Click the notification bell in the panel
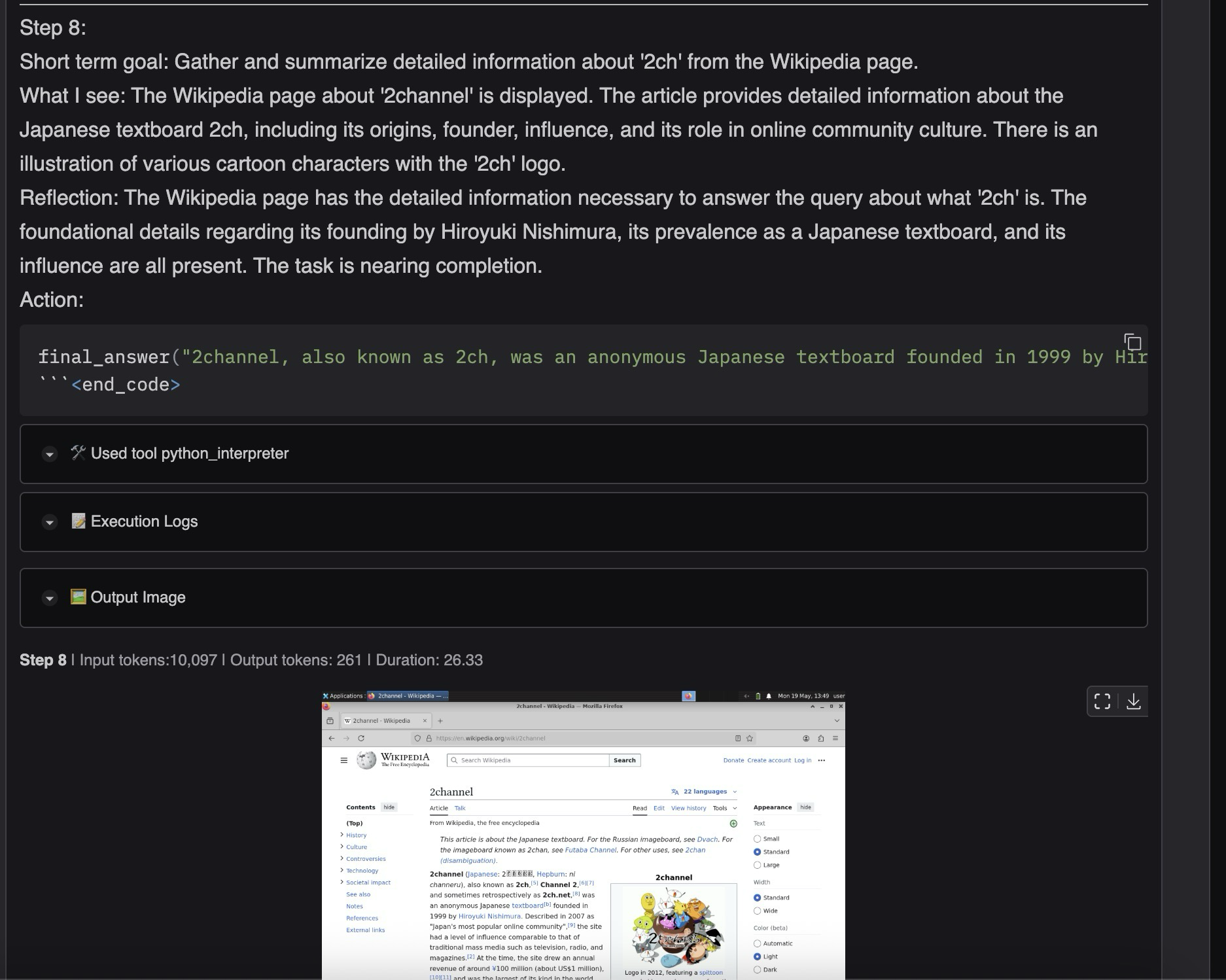This screenshot has width=1226, height=980. (x=769, y=696)
